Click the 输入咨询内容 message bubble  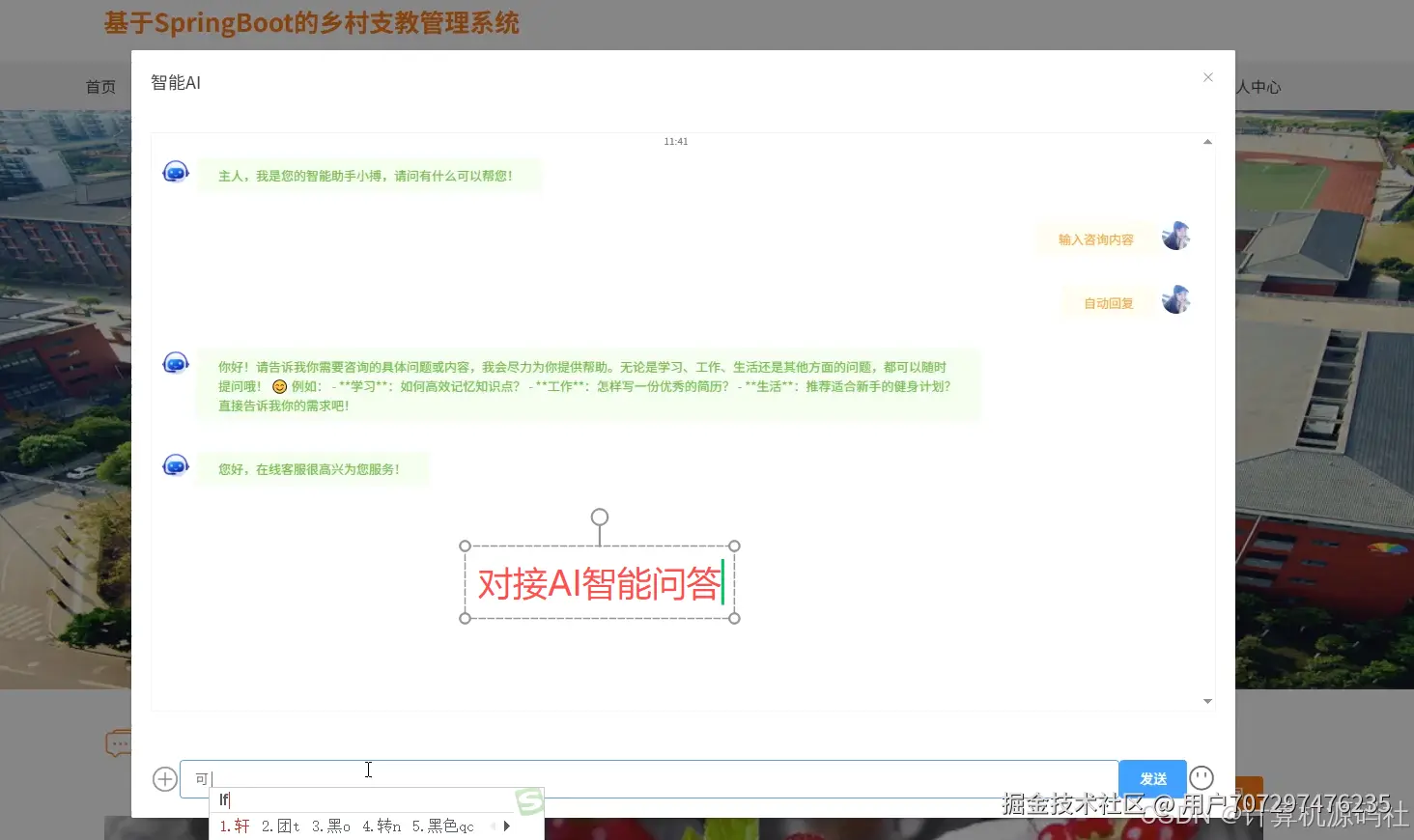point(1094,238)
